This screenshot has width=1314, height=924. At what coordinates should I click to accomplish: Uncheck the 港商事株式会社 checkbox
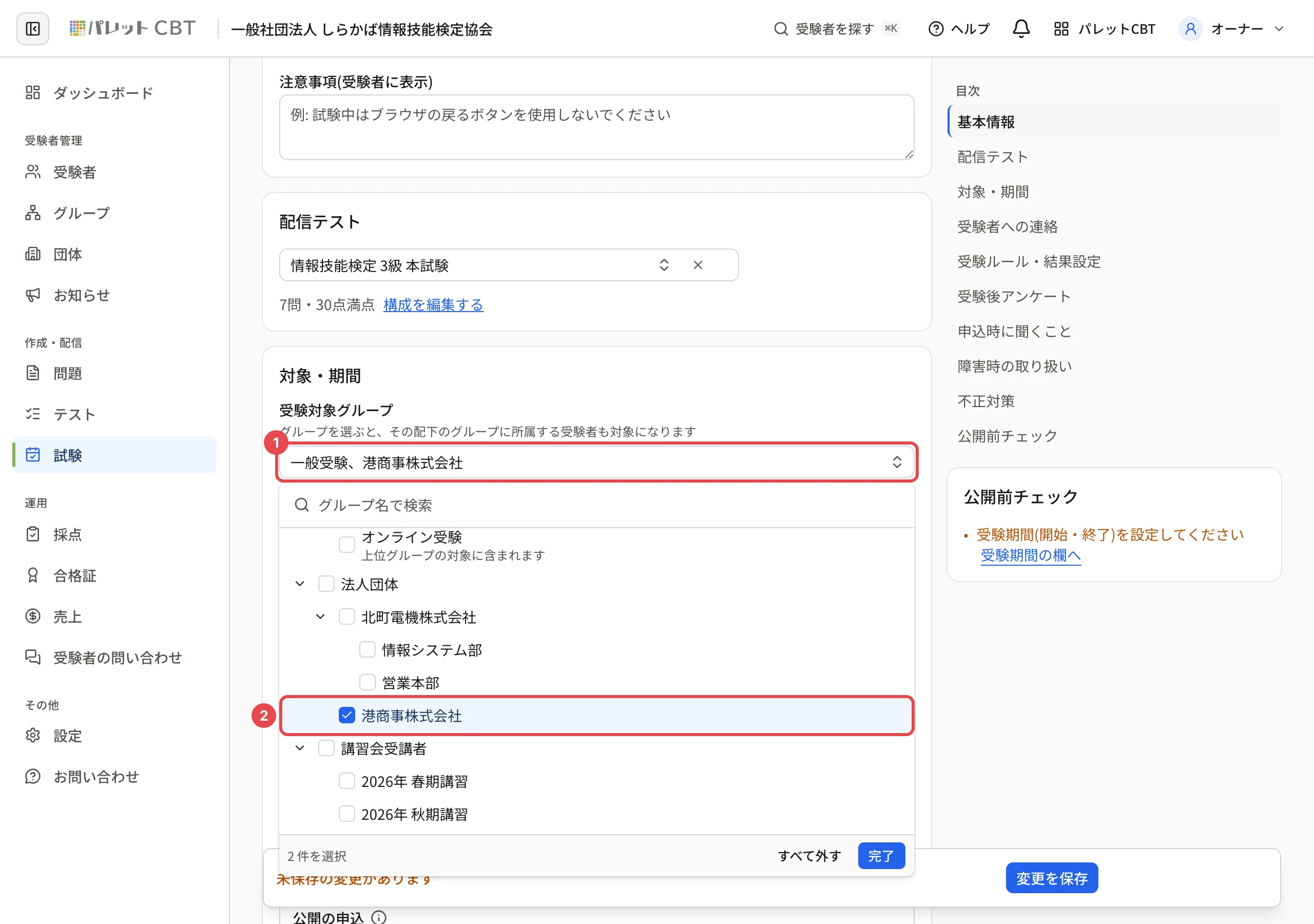click(x=347, y=715)
